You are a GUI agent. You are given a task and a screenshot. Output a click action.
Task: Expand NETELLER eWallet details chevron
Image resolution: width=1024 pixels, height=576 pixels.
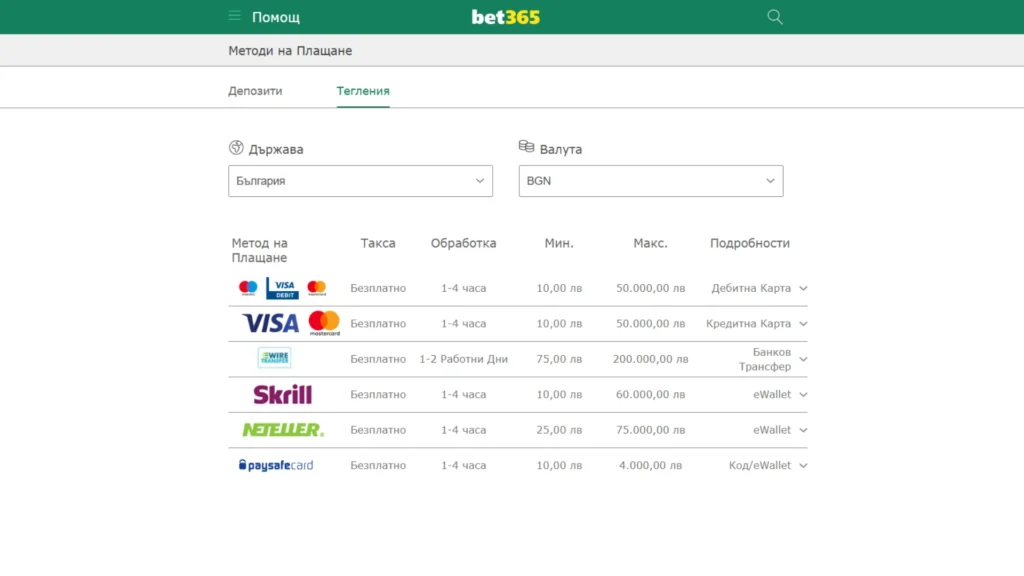coord(803,430)
